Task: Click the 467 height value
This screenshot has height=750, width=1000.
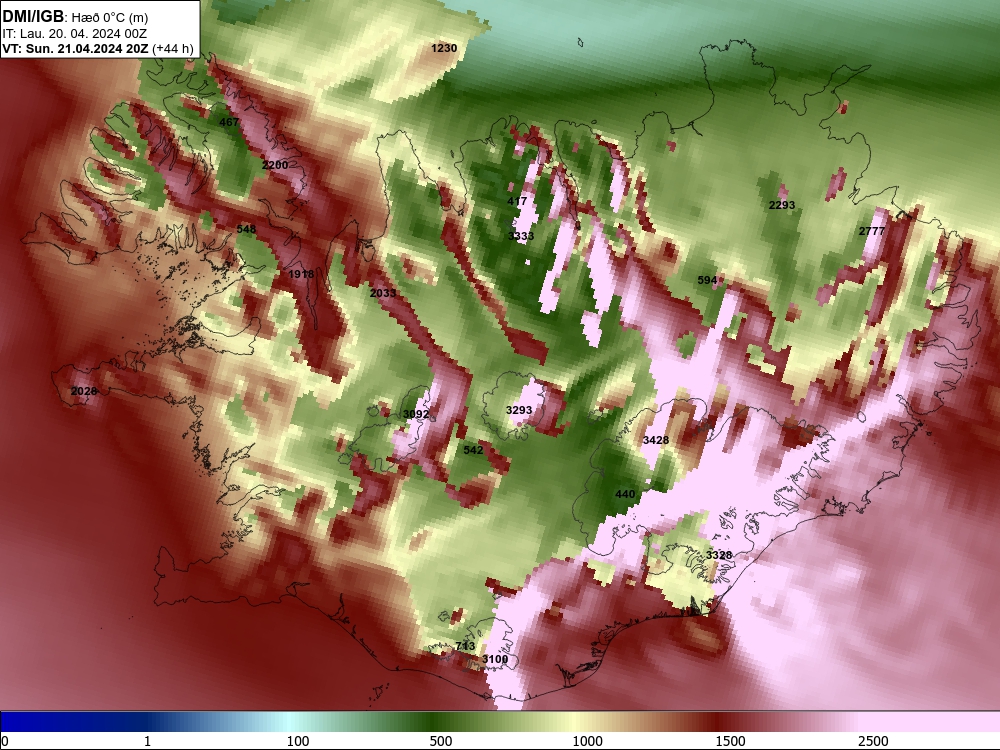Action: pos(228,122)
